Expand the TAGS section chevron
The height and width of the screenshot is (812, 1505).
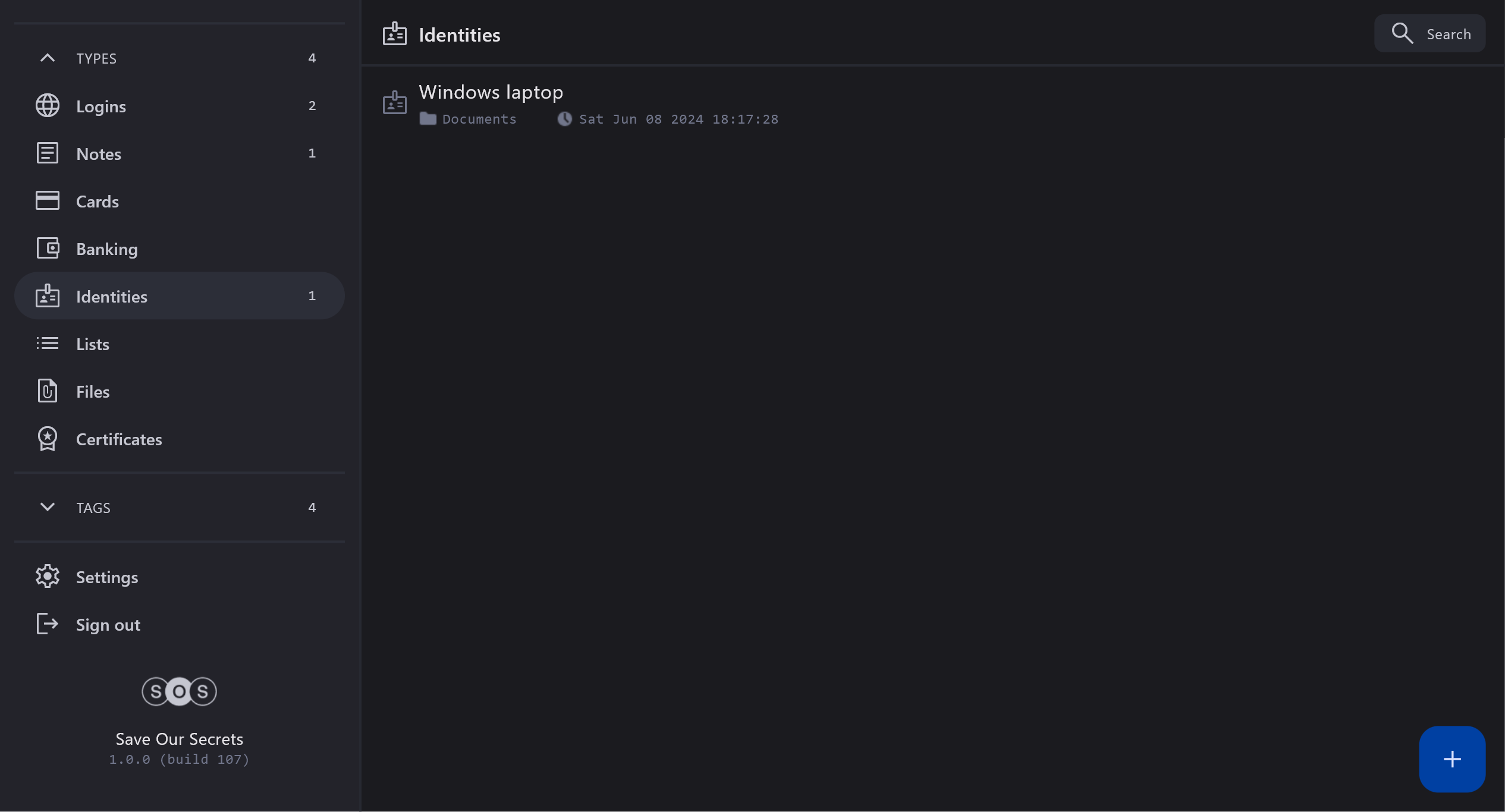coord(48,507)
